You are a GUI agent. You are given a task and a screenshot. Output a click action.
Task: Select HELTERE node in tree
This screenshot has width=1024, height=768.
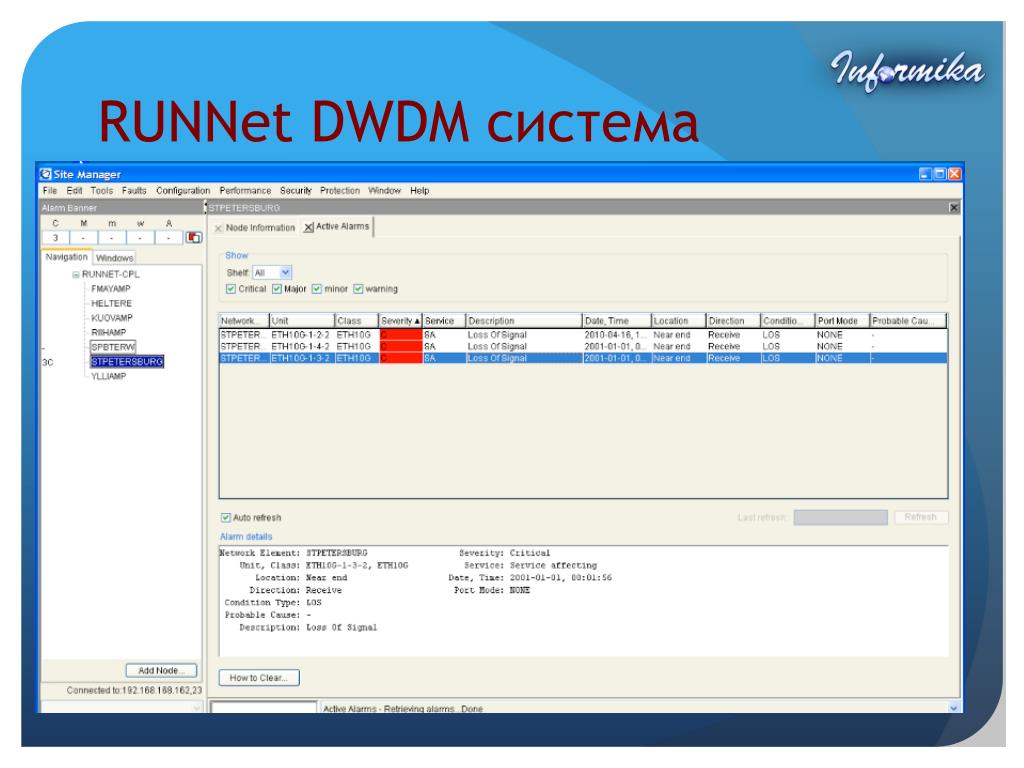(x=111, y=304)
